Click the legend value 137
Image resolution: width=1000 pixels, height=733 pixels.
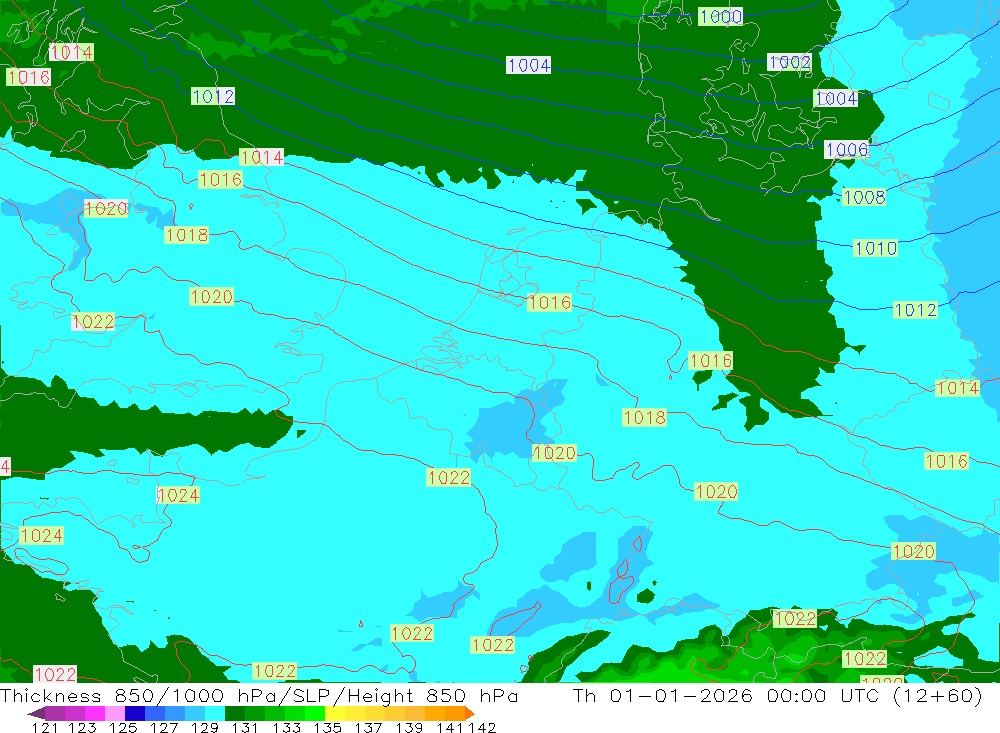pyautogui.click(x=368, y=727)
